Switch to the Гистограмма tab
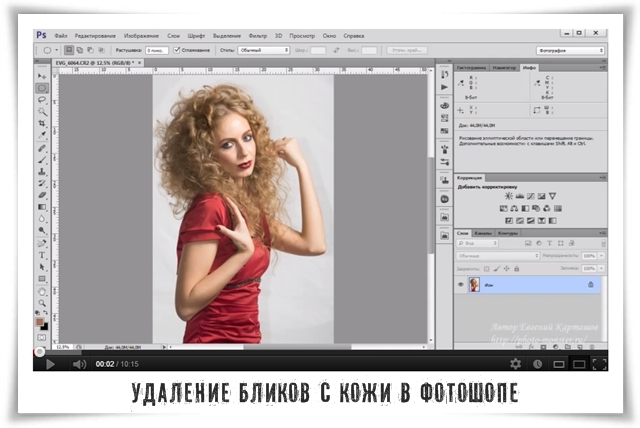Screen dimensions: 640x428 pyautogui.click(x=471, y=68)
